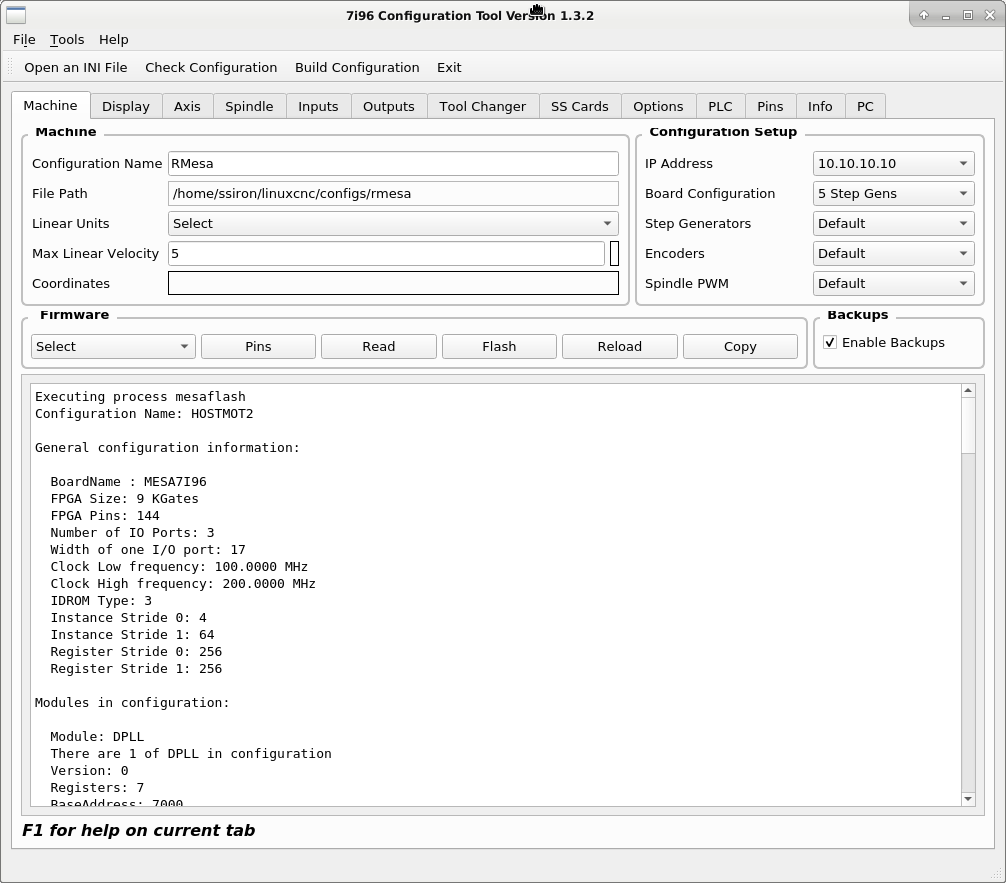Click the firmware Copy button
This screenshot has height=883, width=1006.
[740, 347]
